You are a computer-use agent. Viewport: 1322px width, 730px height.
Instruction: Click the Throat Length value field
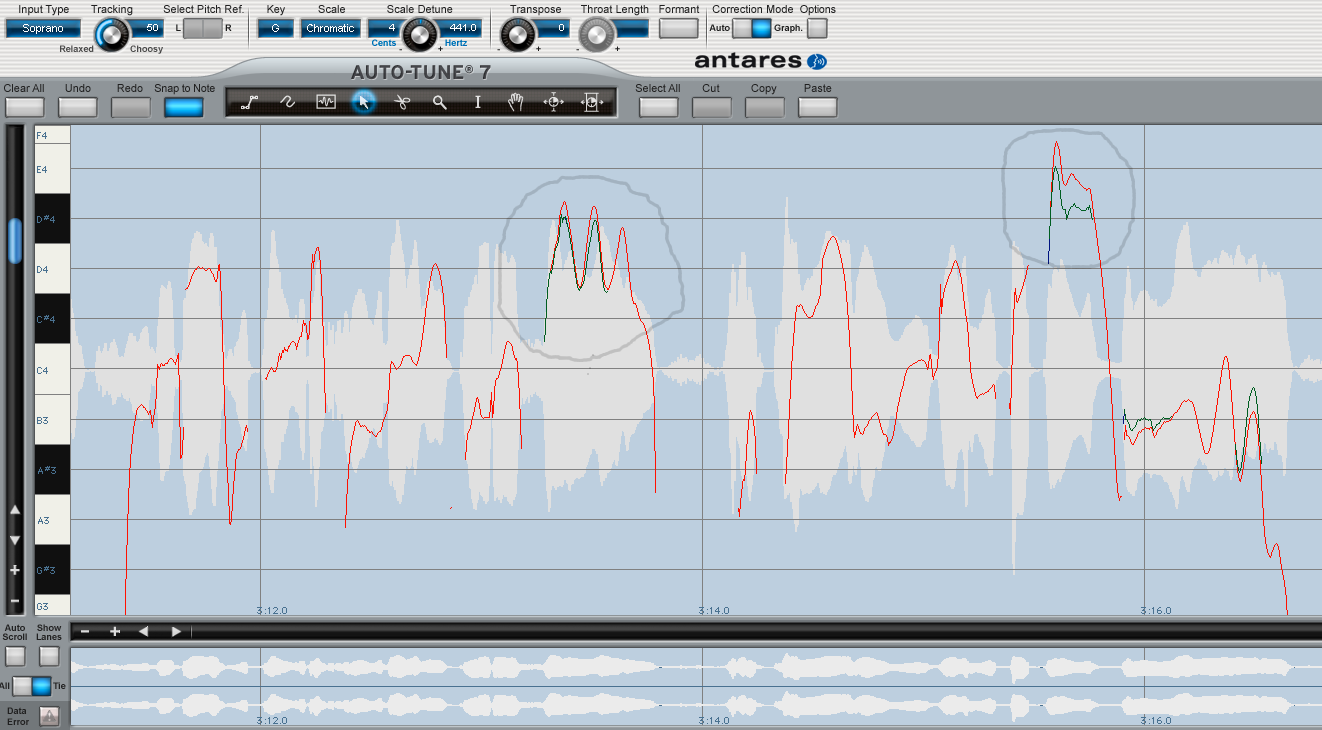[x=631, y=28]
